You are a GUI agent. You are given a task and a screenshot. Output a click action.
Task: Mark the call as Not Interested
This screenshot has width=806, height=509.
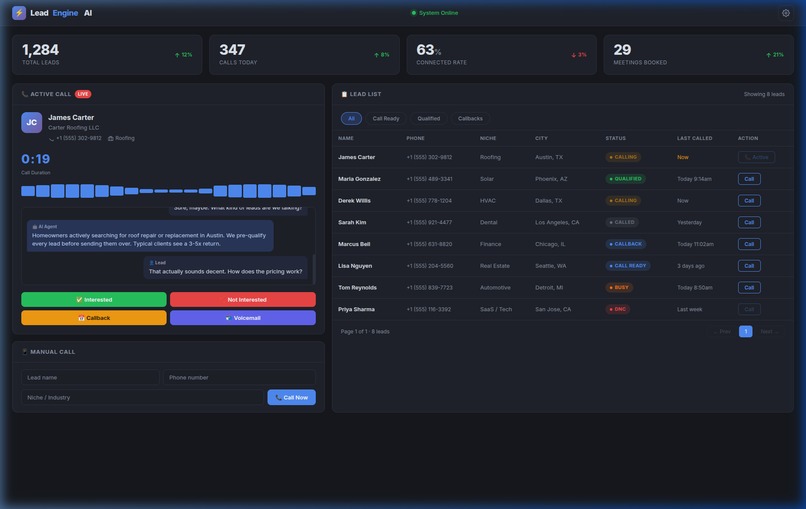click(x=243, y=299)
